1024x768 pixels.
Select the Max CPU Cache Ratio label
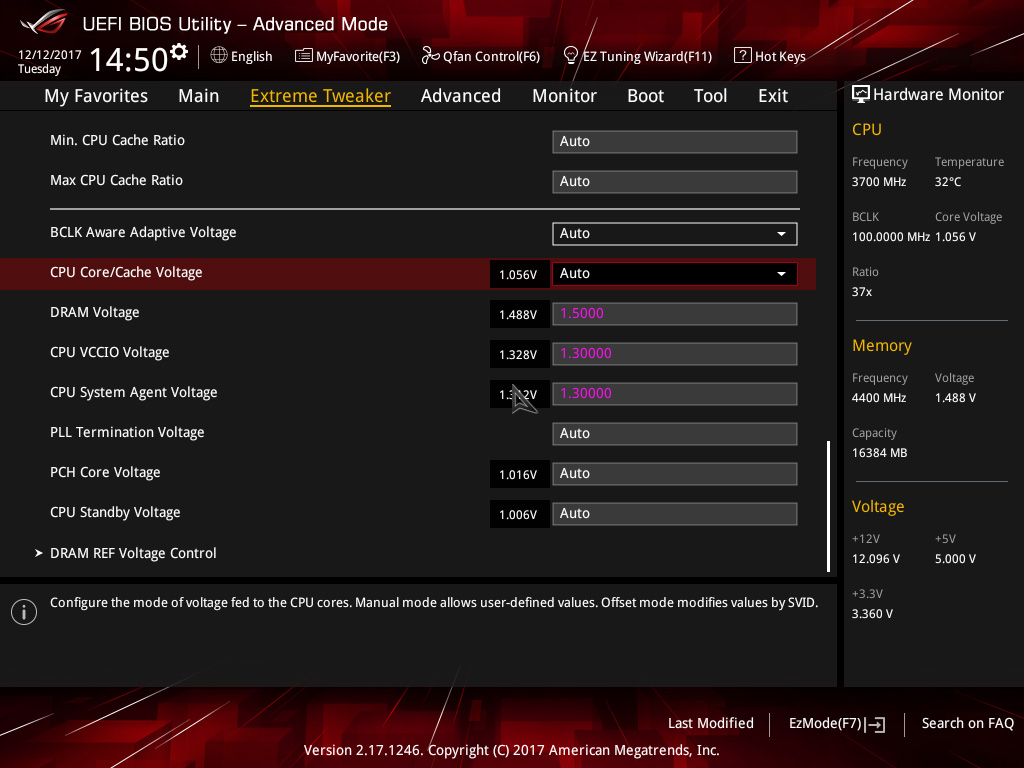coord(116,180)
